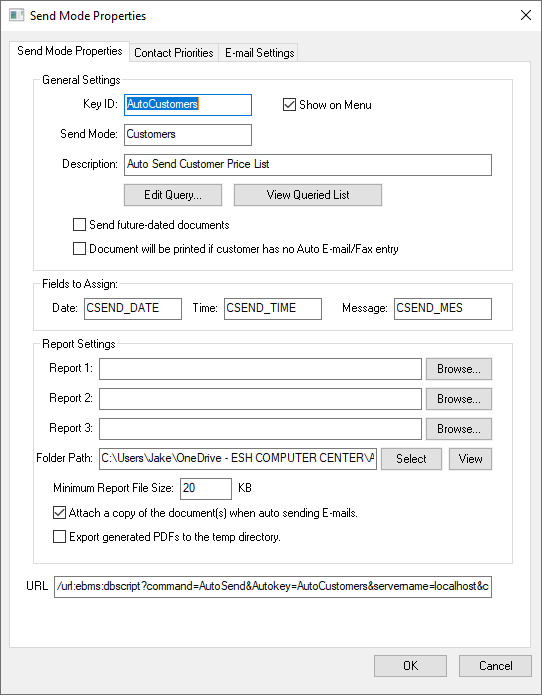Click the View folder button
542x695 pixels.
coord(470,459)
